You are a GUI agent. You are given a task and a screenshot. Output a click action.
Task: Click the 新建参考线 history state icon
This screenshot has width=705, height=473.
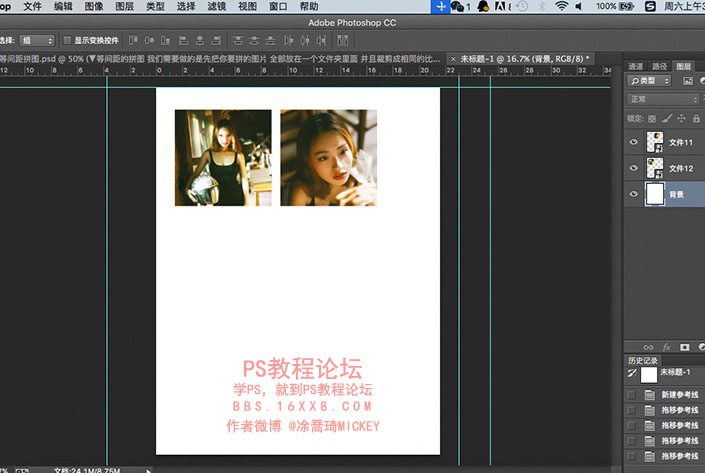pos(649,395)
